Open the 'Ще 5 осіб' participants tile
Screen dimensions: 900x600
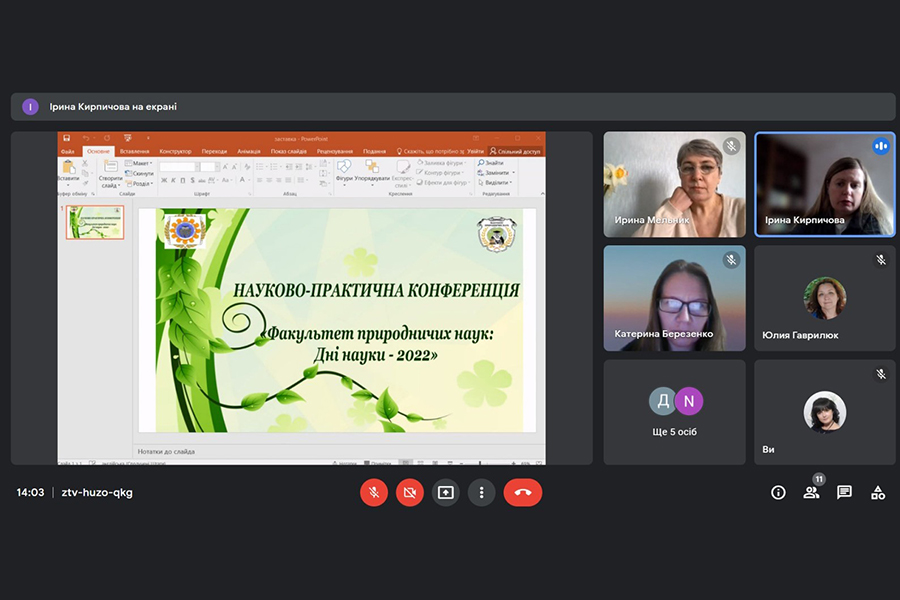[x=674, y=412]
